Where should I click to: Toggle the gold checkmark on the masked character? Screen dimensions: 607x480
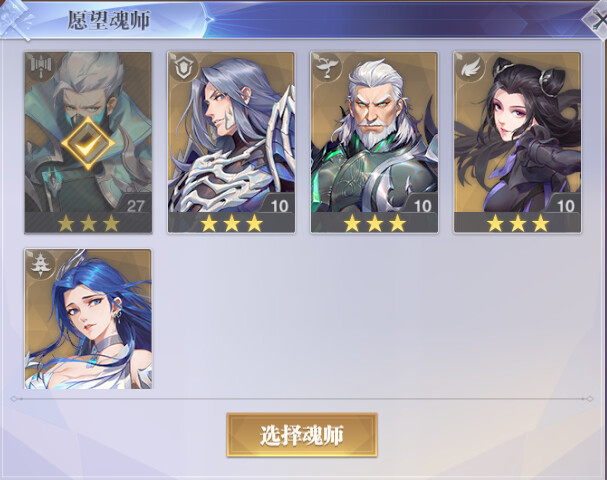(88, 142)
